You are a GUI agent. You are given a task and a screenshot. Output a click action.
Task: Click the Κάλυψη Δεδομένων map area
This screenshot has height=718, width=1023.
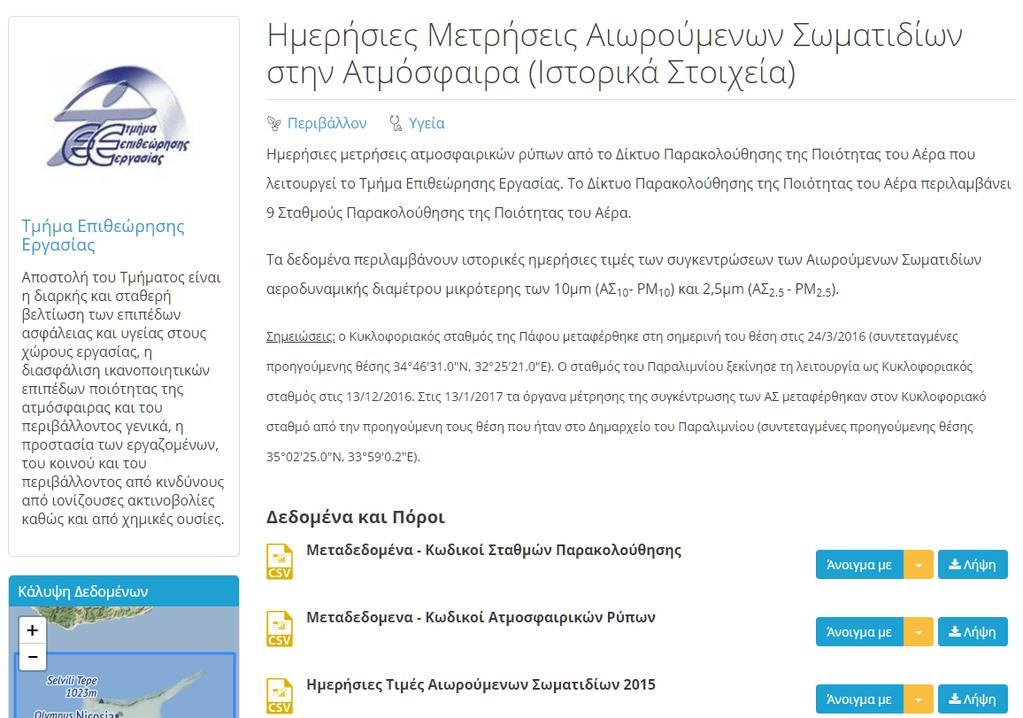point(124,663)
